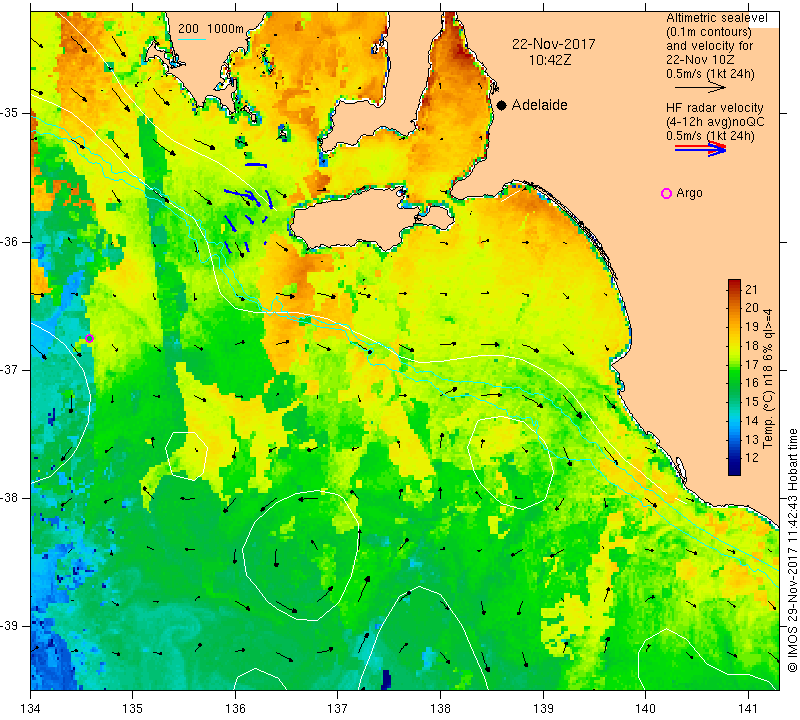800x720 pixels.
Task: Click the 141 longitude axis label
Action: tap(748, 708)
